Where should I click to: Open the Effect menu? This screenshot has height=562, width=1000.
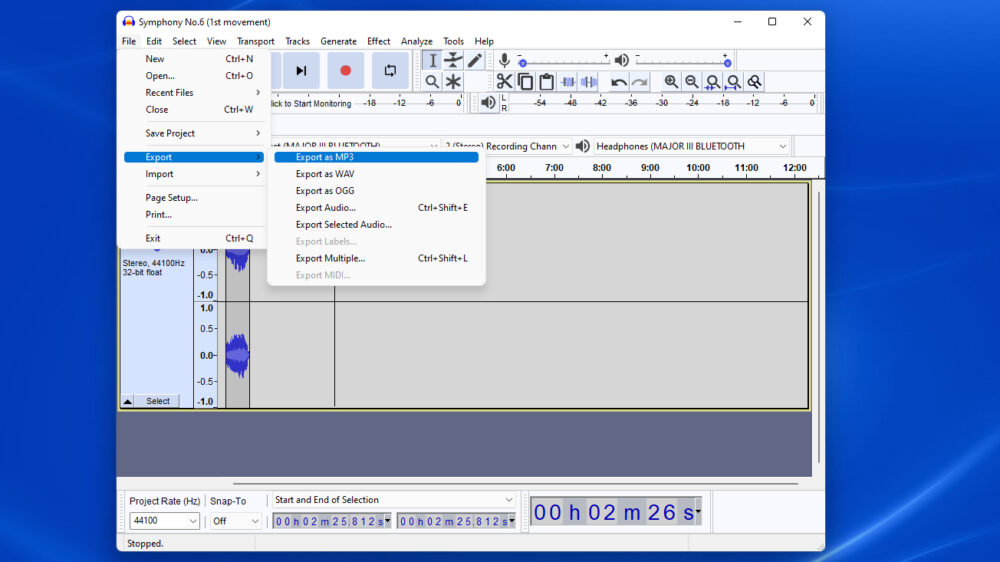378,41
